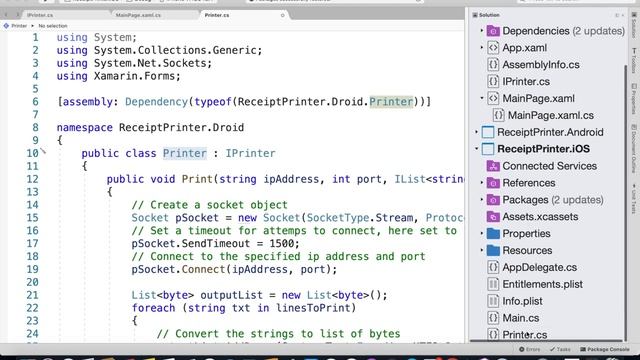
Task: Select AssemblyInfo.cs in the Solution tree
Action: (x=541, y=64)
